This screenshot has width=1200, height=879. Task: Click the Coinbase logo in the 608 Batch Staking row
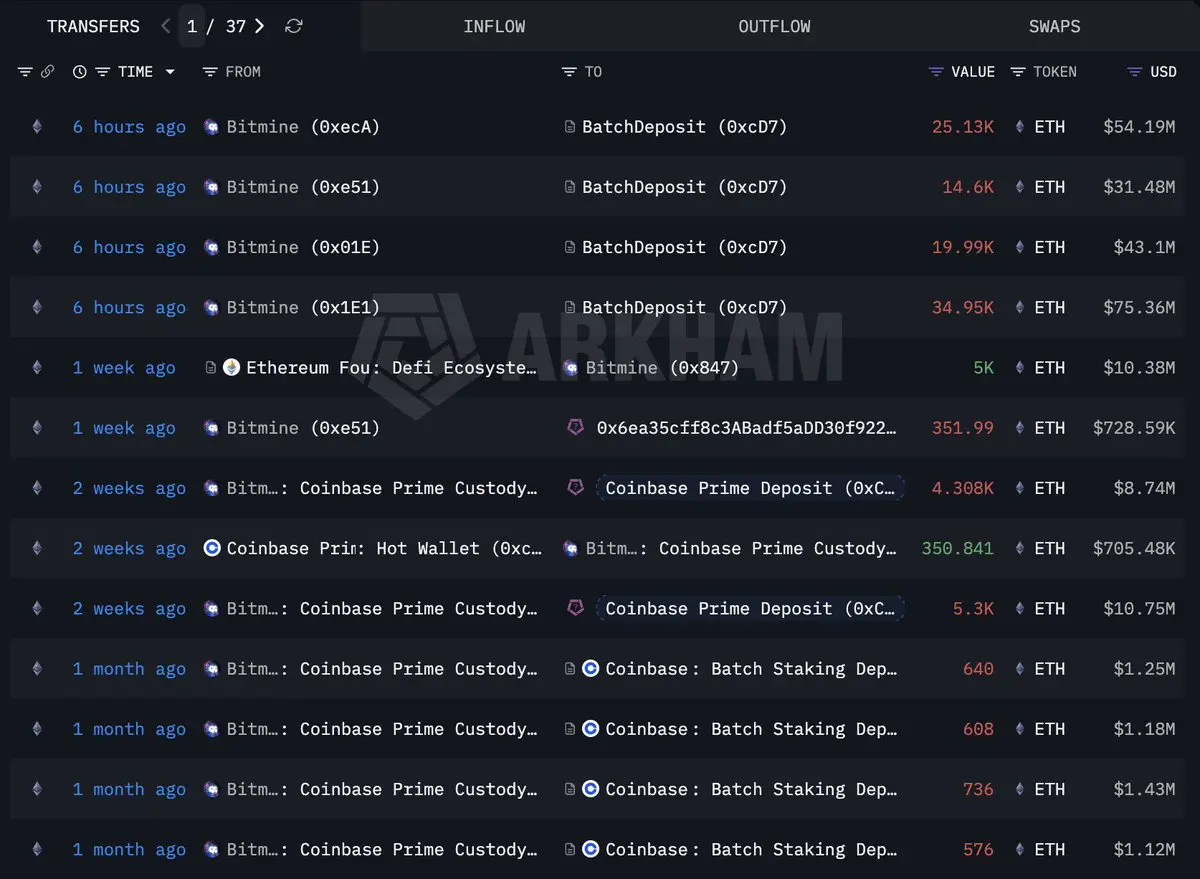coord(590,729)
